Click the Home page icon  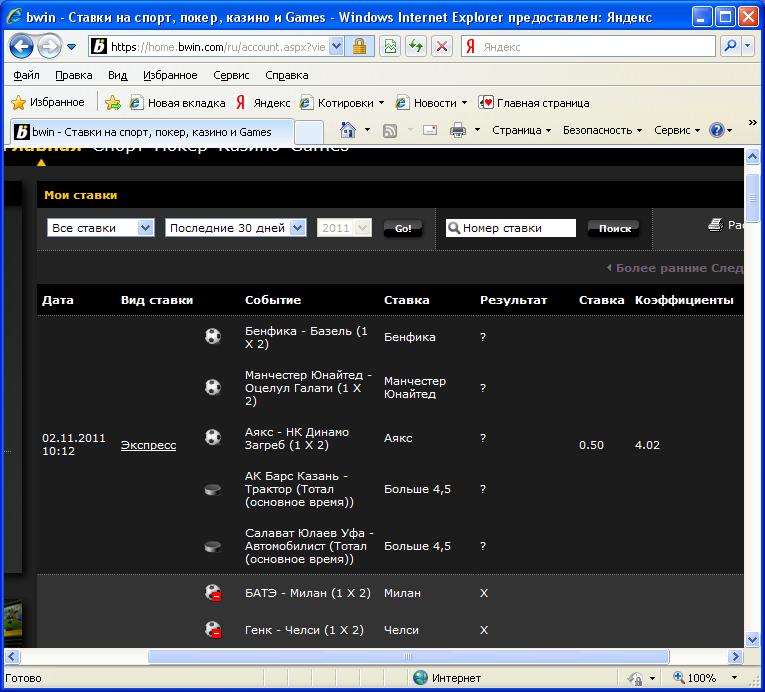(x=348, y=130)
